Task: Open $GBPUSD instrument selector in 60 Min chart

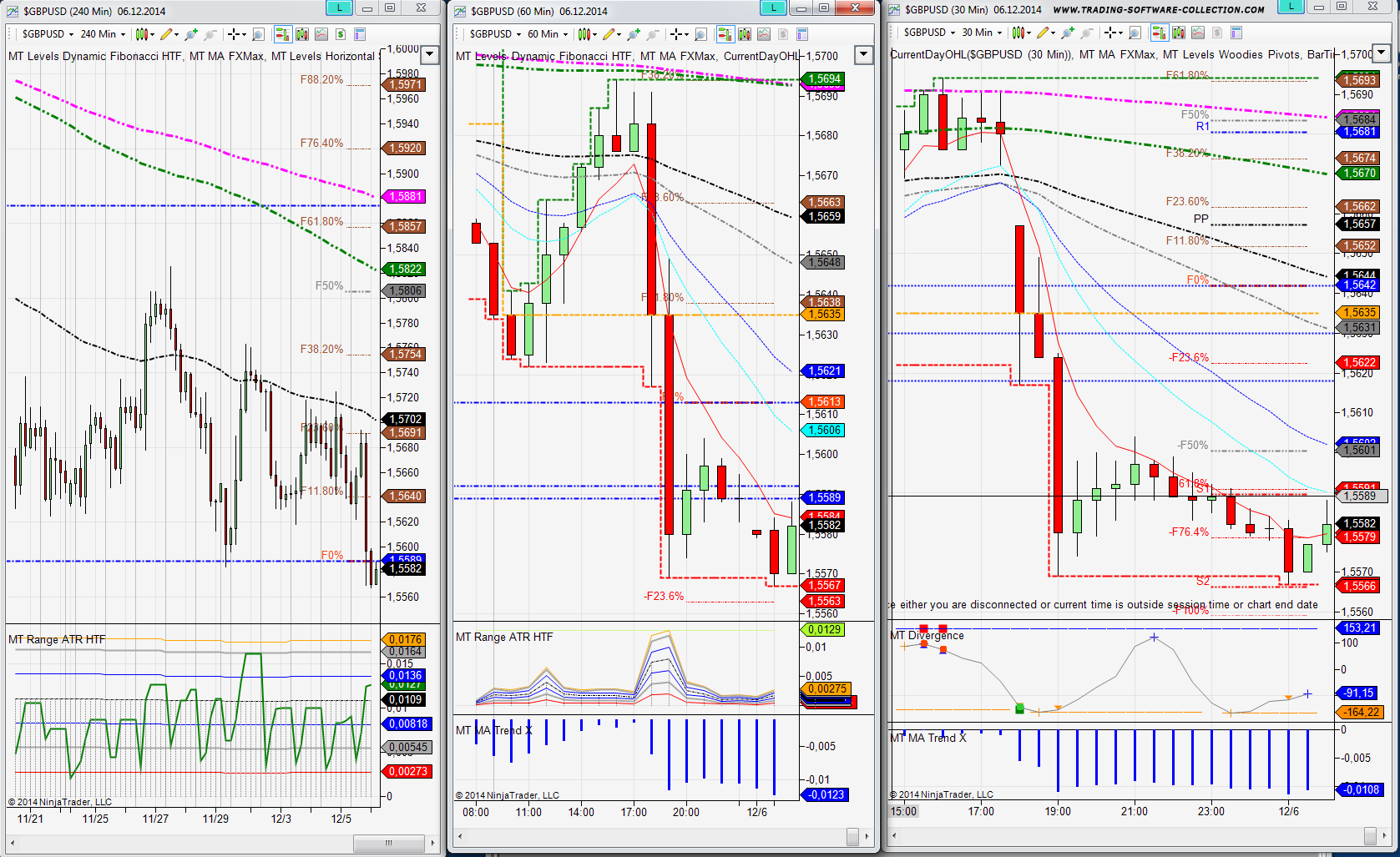Action: pyautogui.click(x=495, y=34)
